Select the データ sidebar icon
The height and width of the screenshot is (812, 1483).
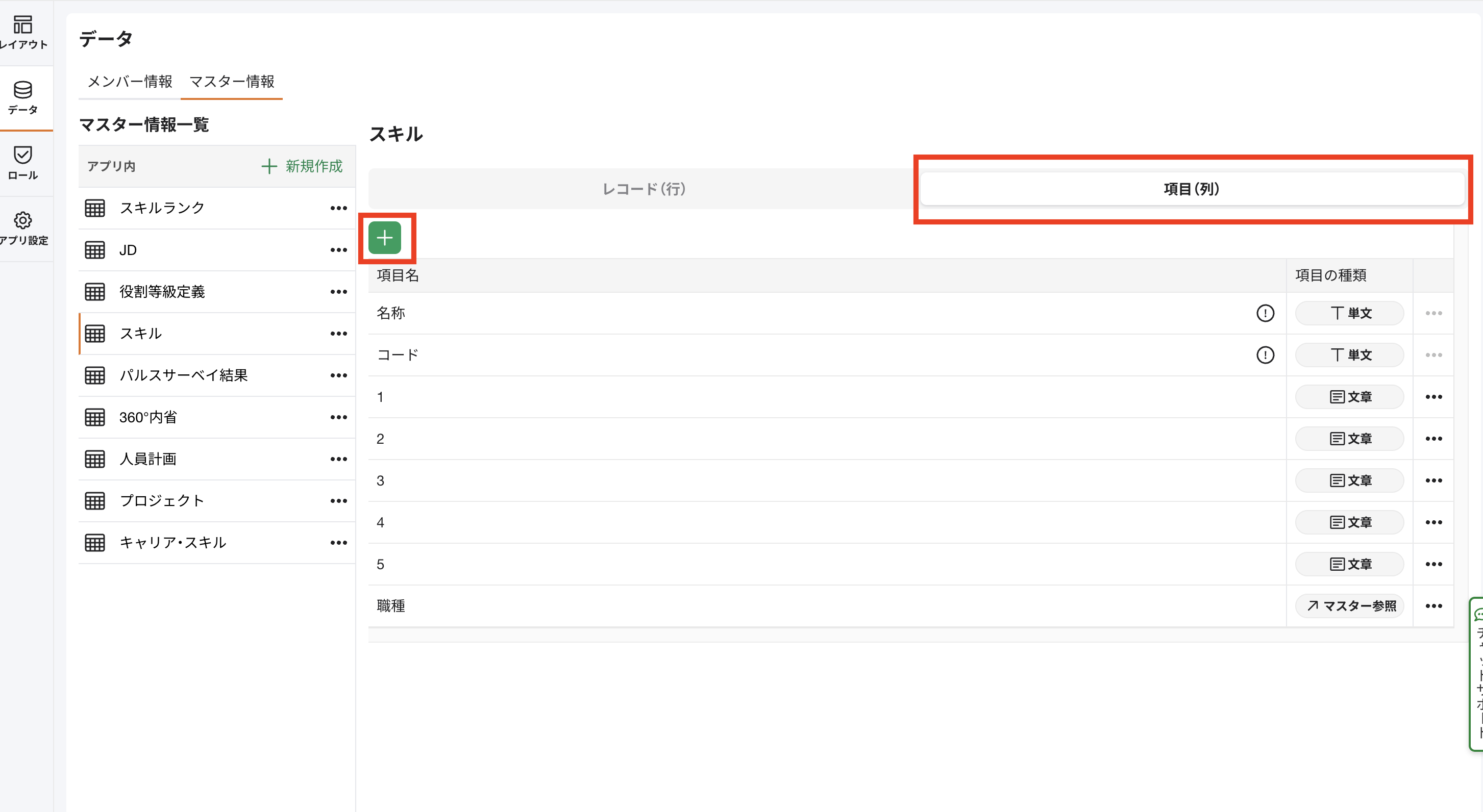click(23, 97)
